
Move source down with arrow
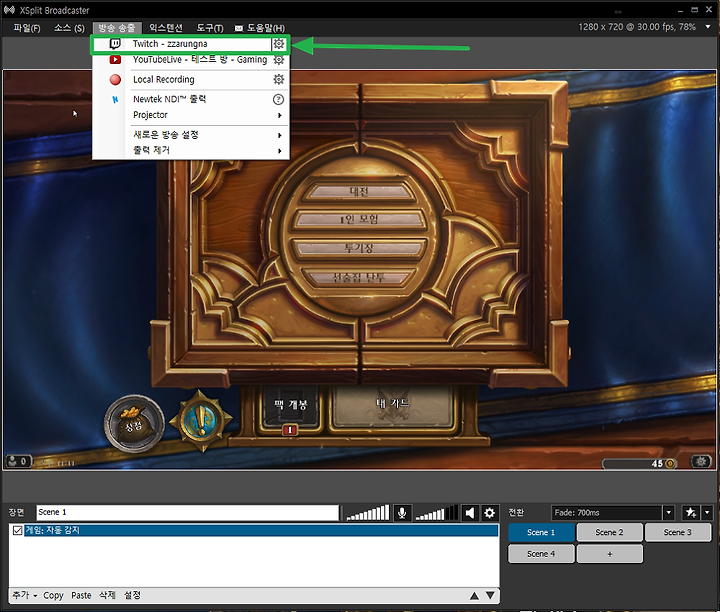[490, 595]
